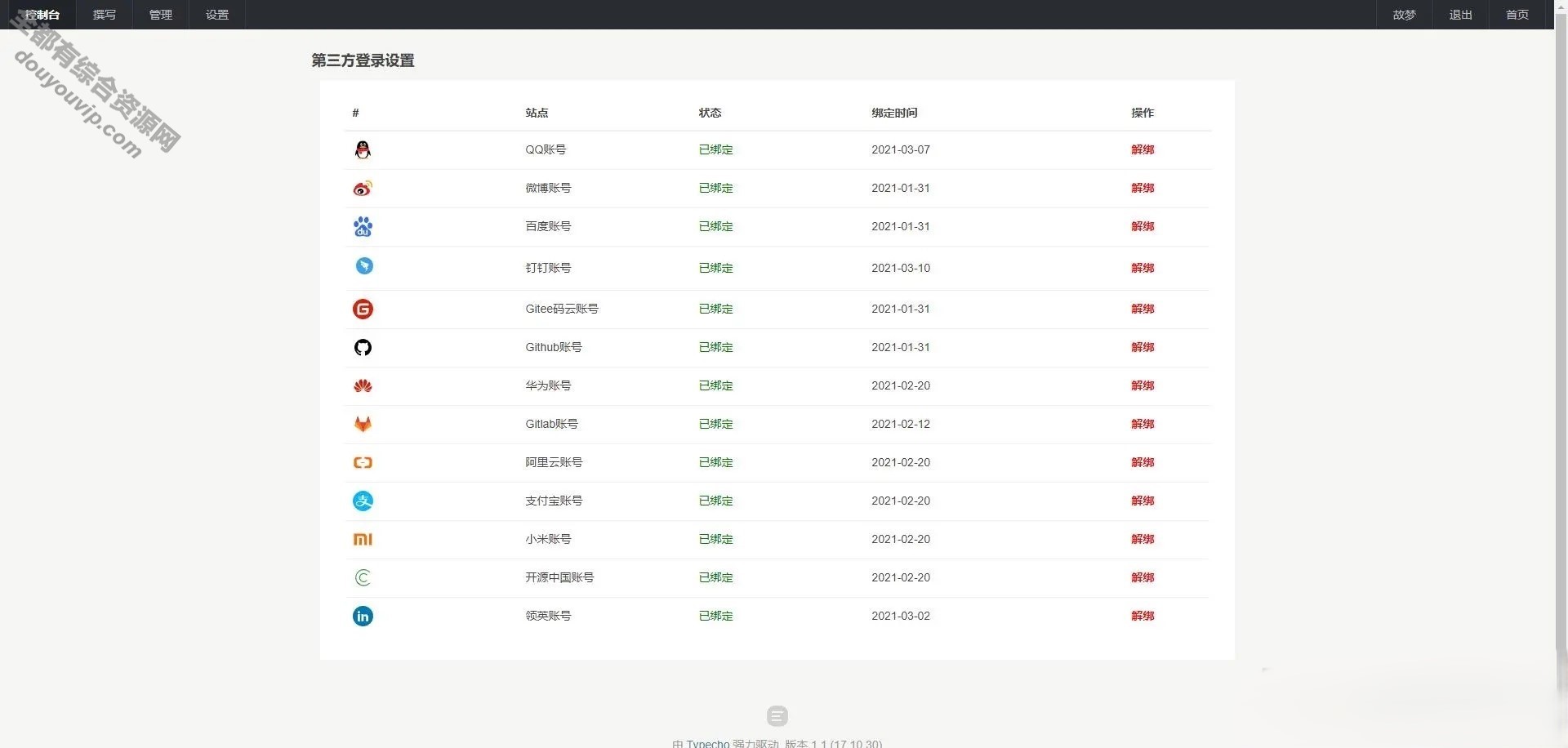Click the Huawei flower logo icon
Image resolution: width=1568 pixels, height=748 pixels.
(363, 385)
